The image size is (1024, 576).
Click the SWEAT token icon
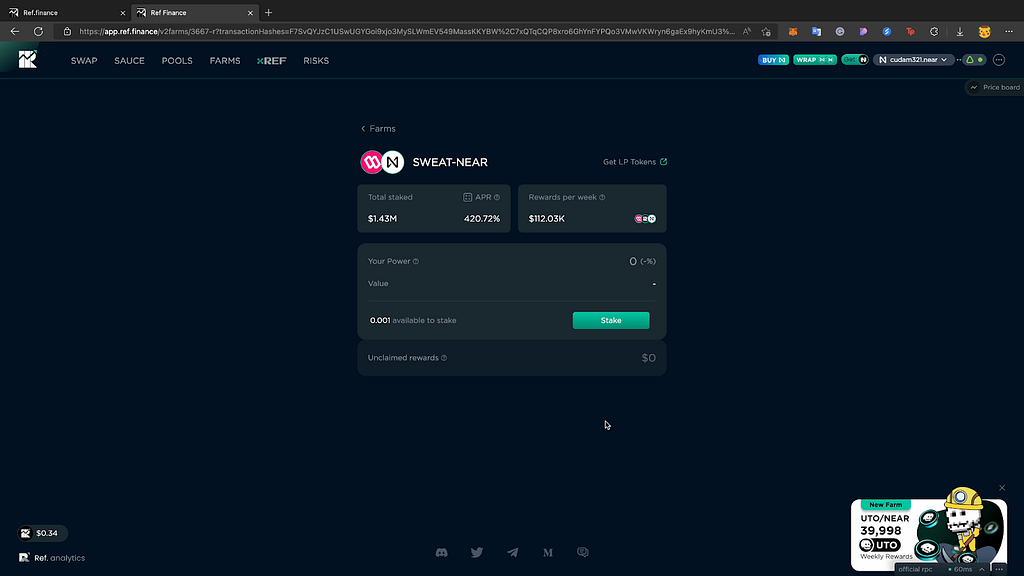tap(372, 162)
